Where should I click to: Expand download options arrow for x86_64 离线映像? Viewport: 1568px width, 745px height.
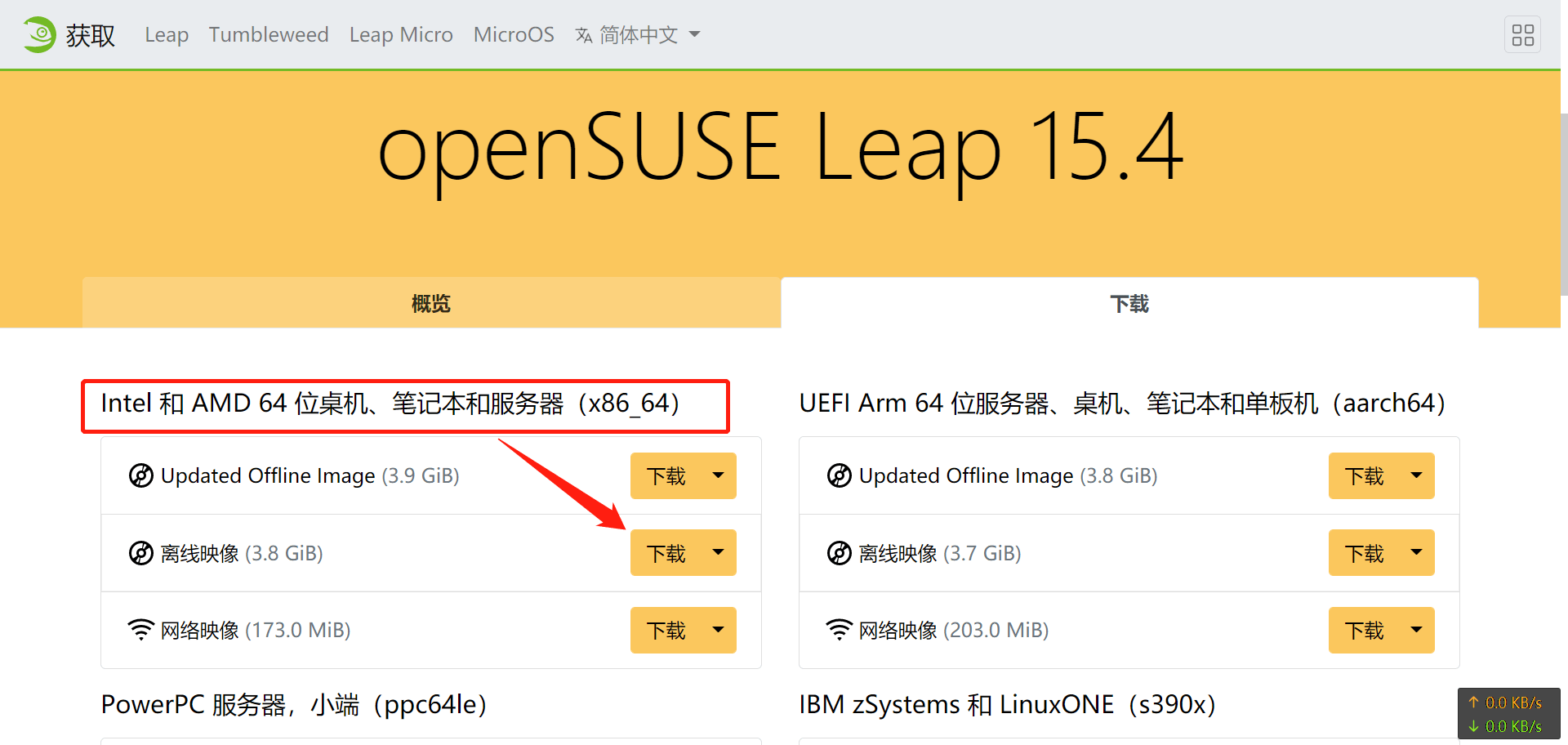pos(719,552)
